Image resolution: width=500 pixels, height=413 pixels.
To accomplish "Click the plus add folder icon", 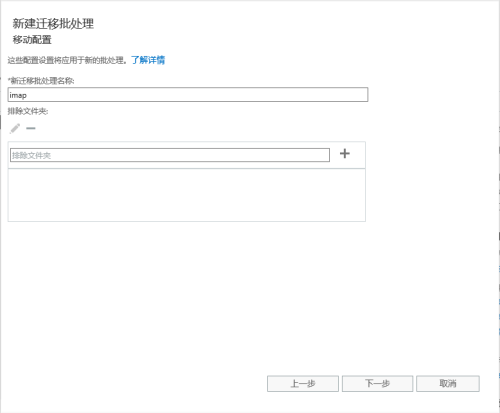I will click(x=345, y=154).
